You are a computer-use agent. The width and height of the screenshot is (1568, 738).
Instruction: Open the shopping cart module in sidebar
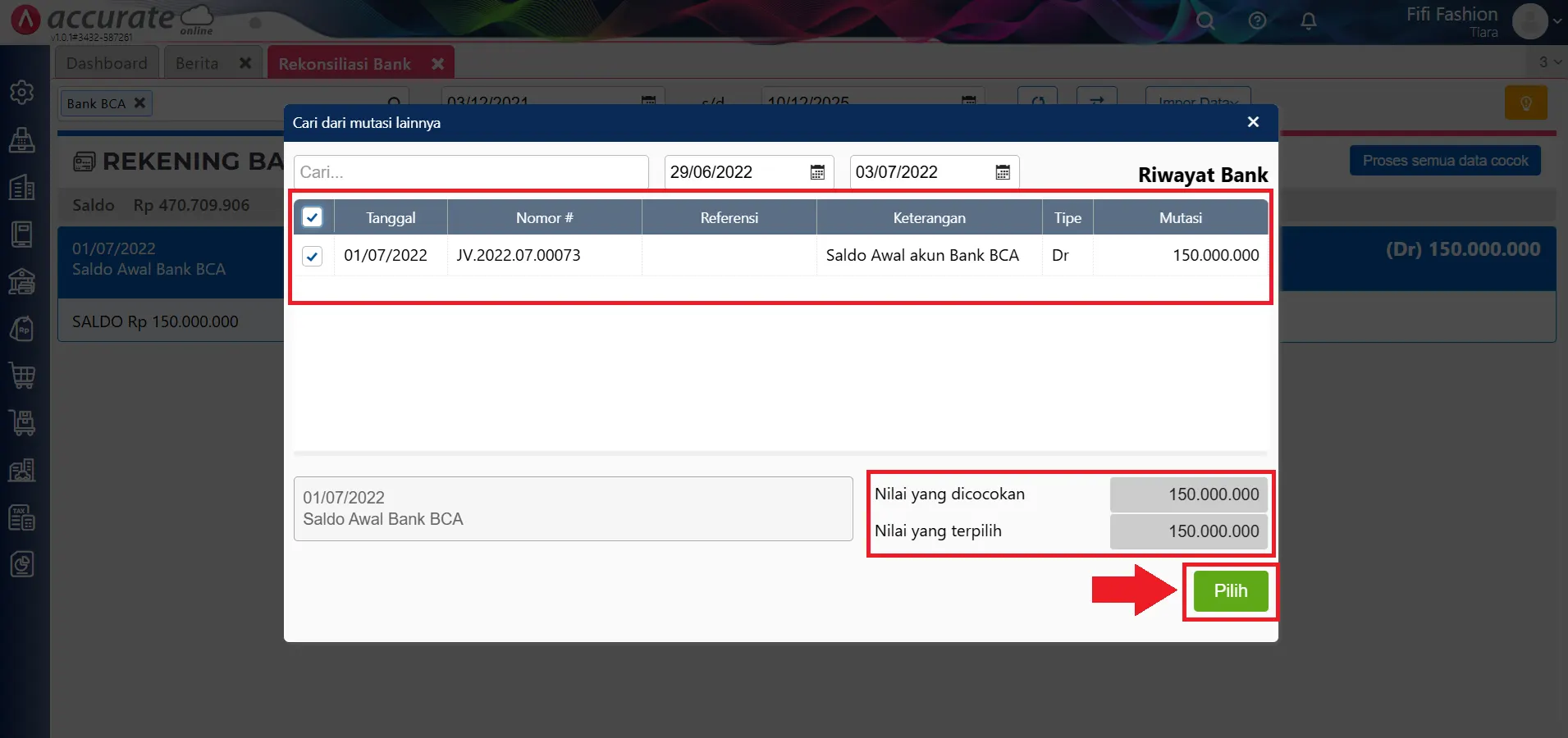pyautogui.click(x=22, y=376)
